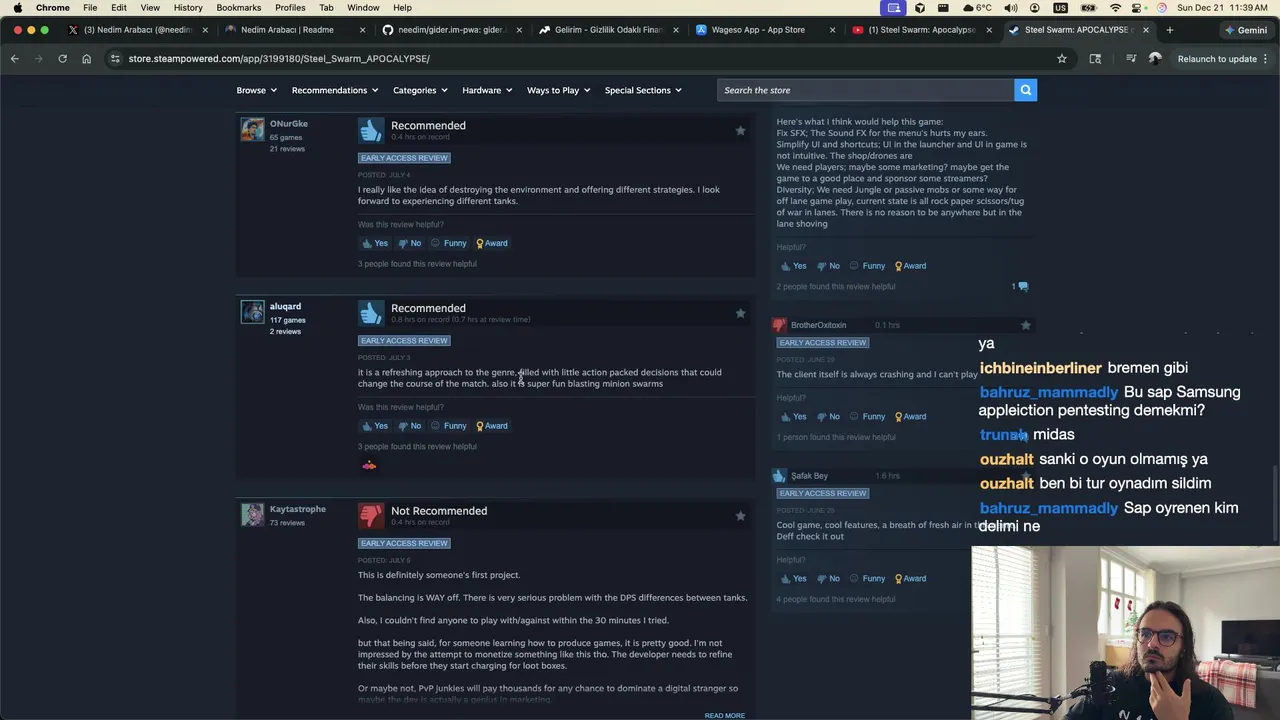Expand the Recommendations dropdown
Screen dimensions: 1280x720
pos(335,90)
